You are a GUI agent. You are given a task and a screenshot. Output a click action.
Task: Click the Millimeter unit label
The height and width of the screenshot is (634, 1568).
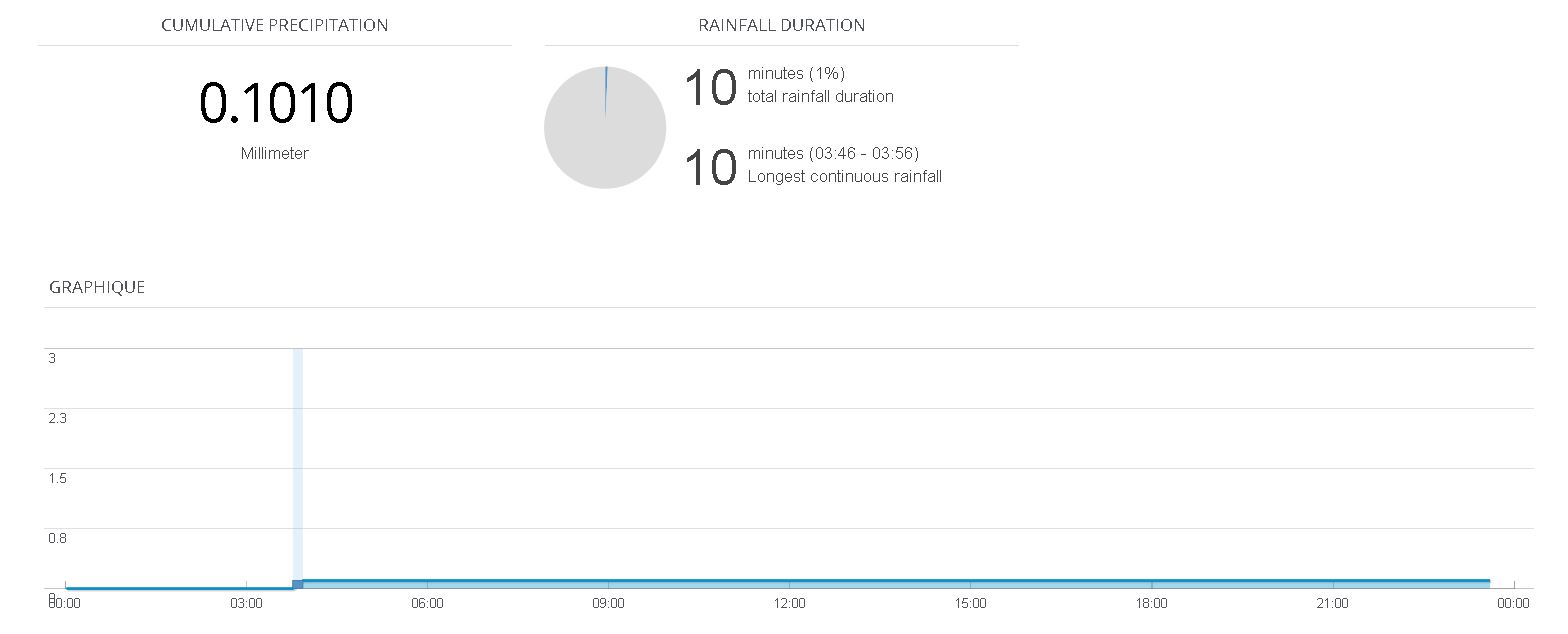click(274, 154)
